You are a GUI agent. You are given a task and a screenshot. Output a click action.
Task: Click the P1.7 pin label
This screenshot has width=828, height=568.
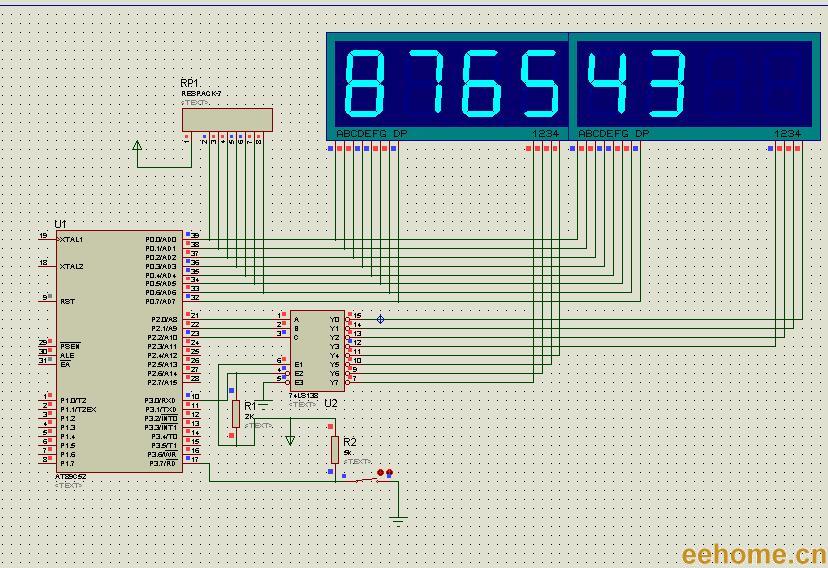(68, 463)
